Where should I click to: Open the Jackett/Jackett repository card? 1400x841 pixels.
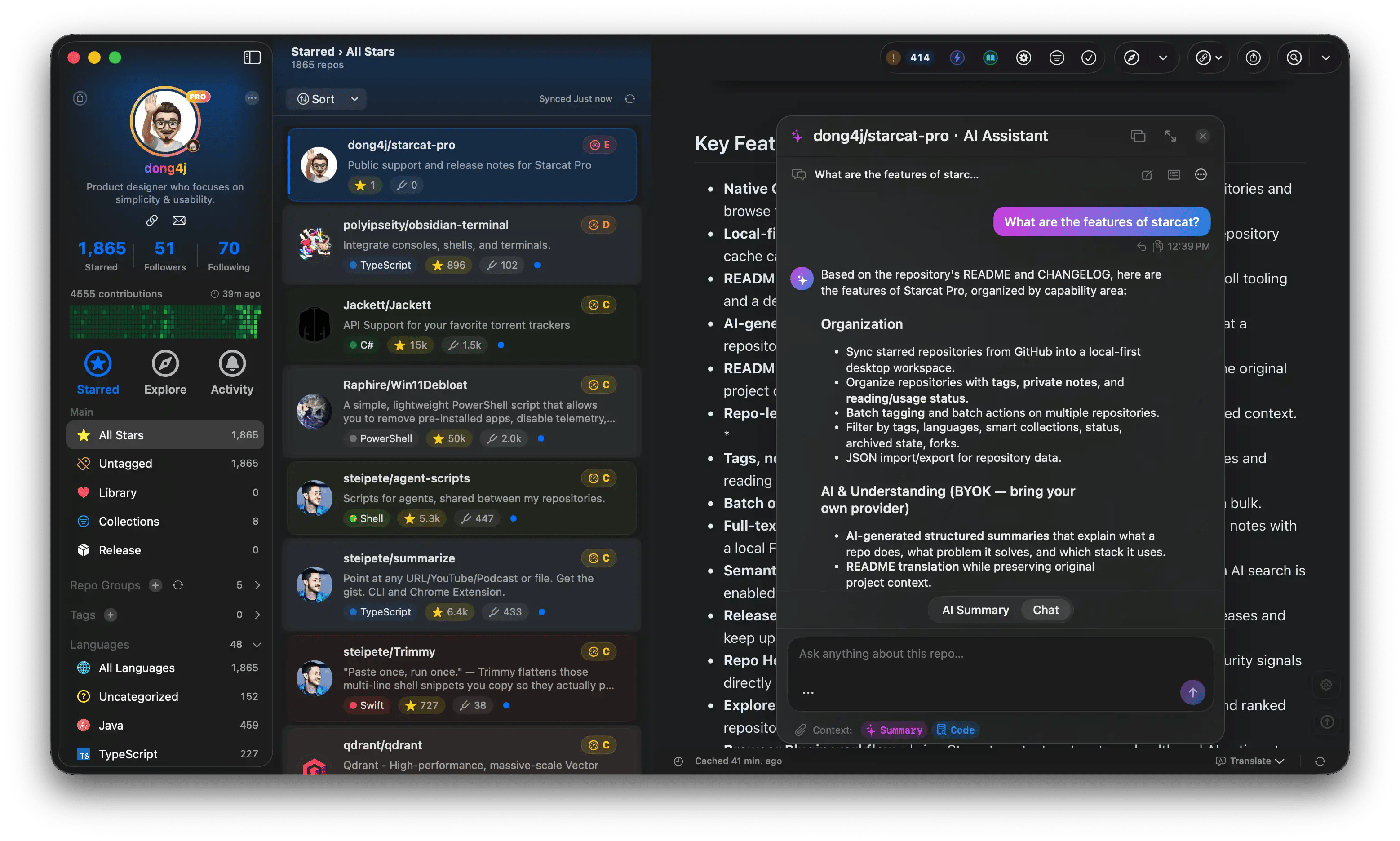461,325
